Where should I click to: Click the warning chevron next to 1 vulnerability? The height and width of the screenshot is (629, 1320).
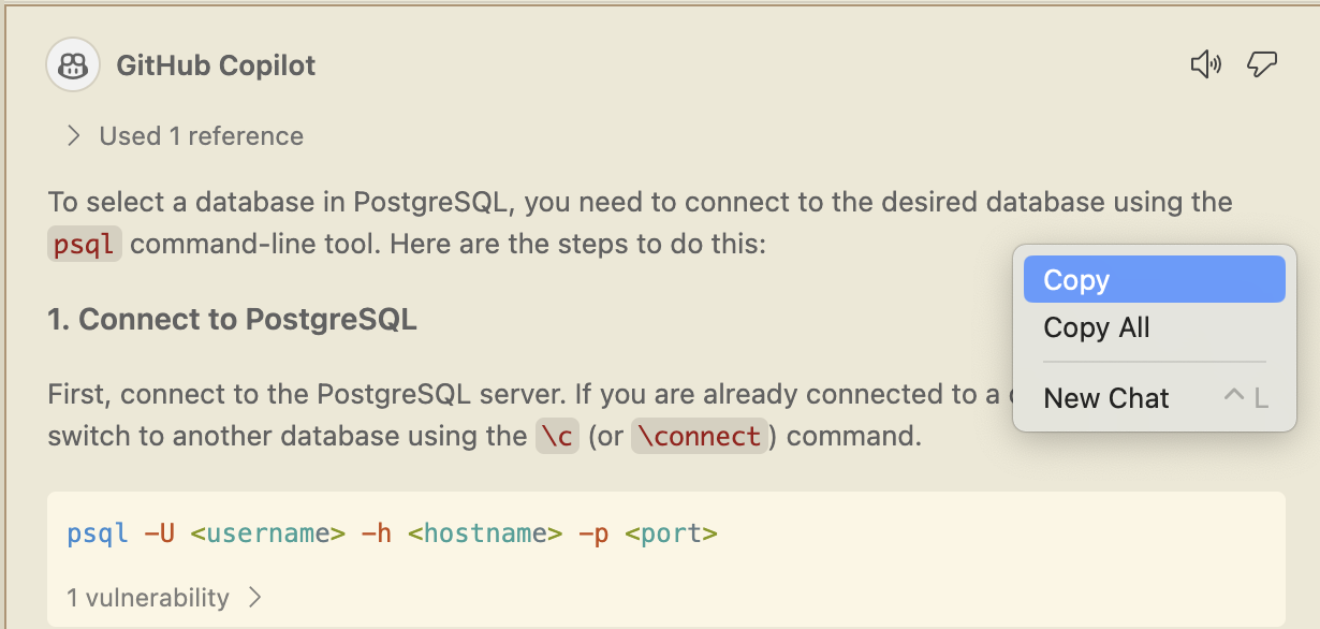click(x=255, y=597)
